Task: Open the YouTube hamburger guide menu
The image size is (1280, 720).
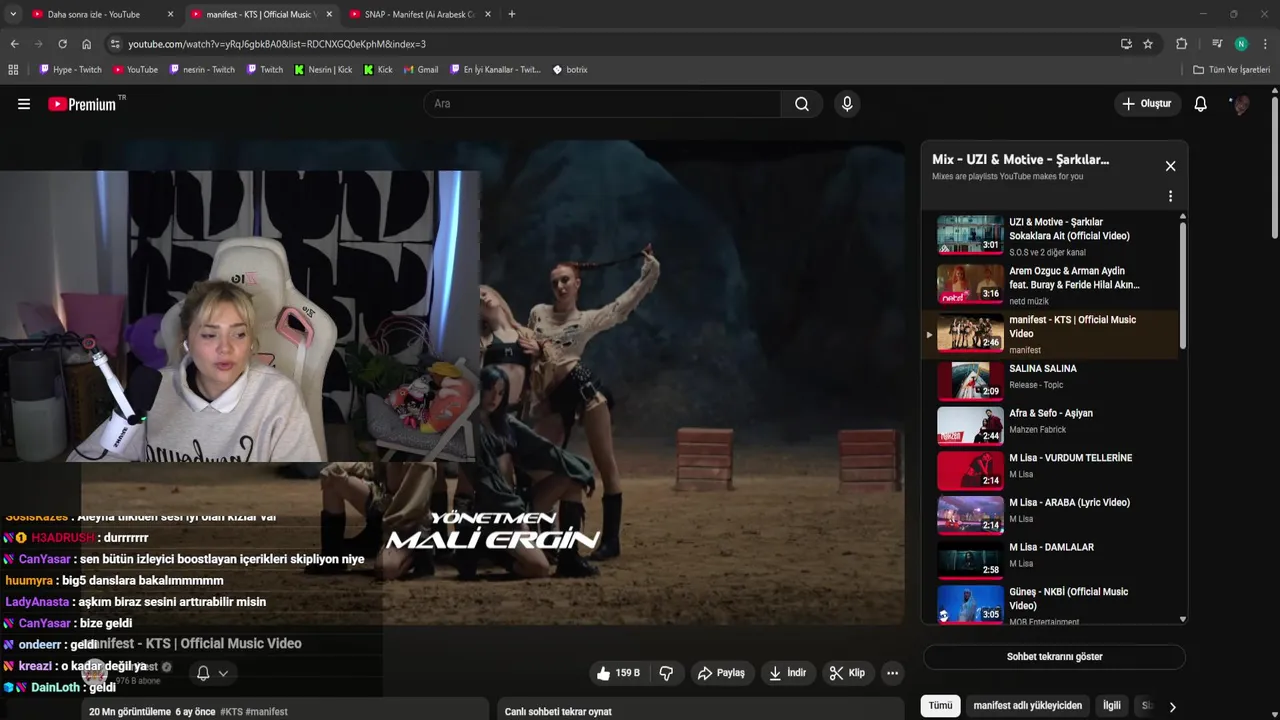Action: pyautogui.click(x=24, y=104)
